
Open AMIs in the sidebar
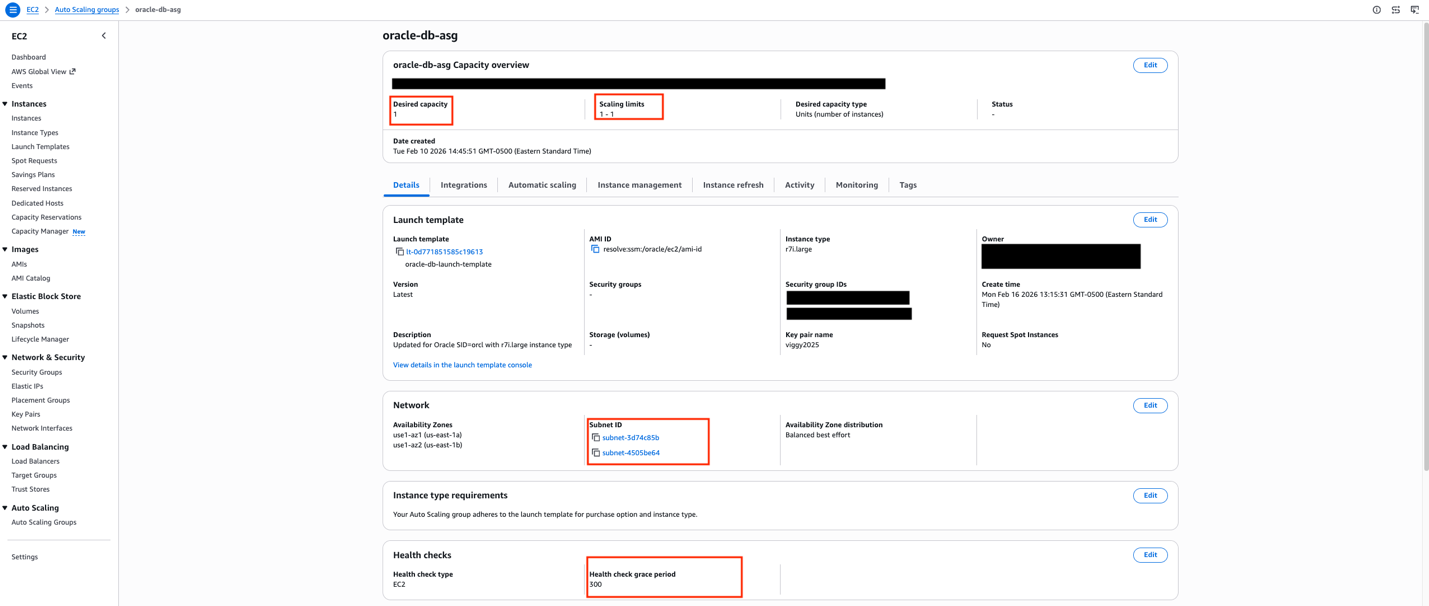coord(19,265)
